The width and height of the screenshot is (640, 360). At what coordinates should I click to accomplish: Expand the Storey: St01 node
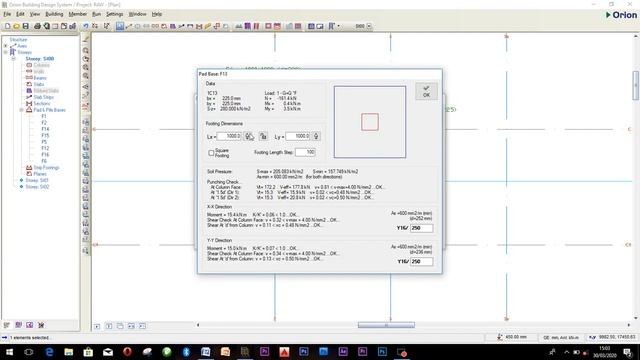[x=21, y=180]
